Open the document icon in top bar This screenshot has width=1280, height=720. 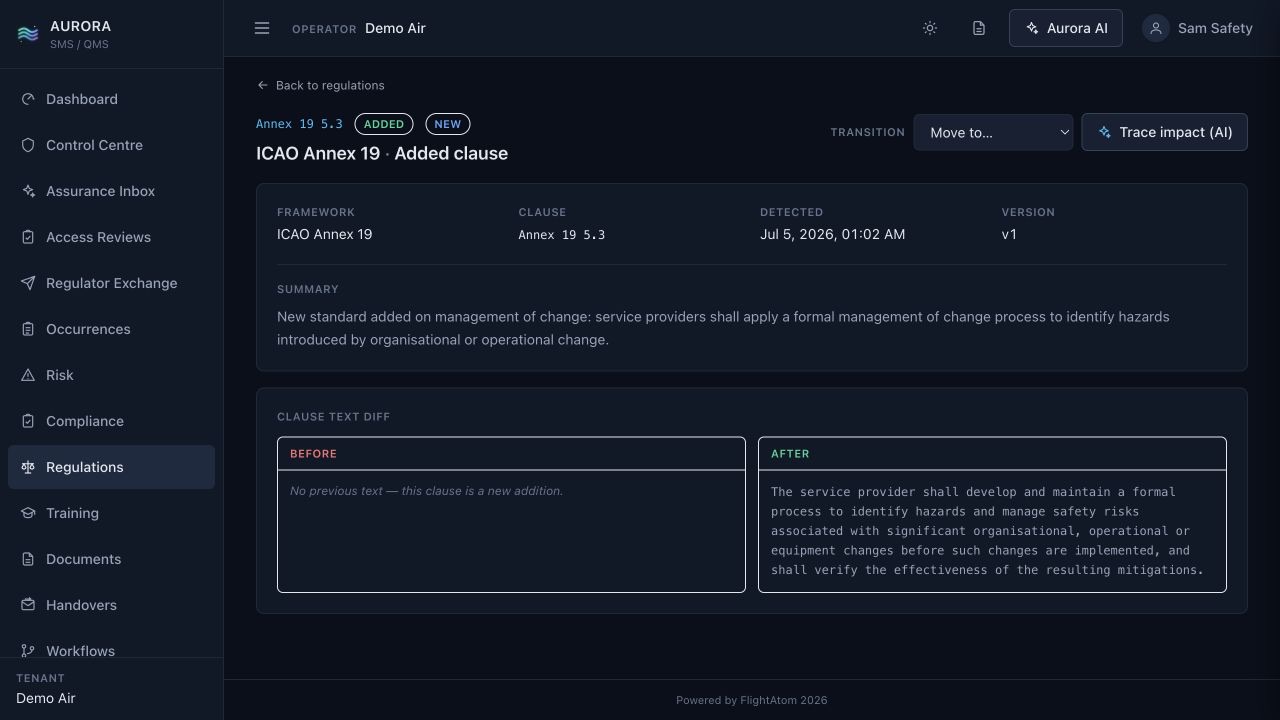[x=979, y=28]
